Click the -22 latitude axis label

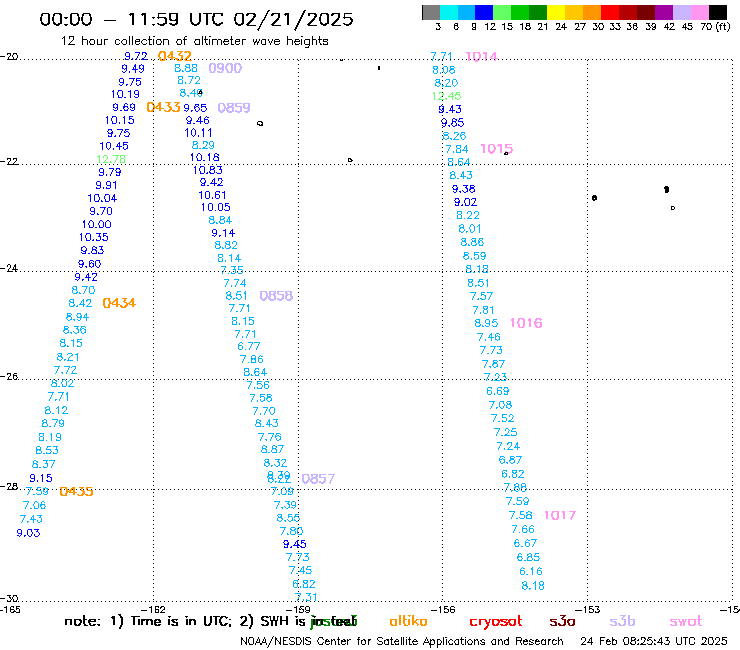9,161
